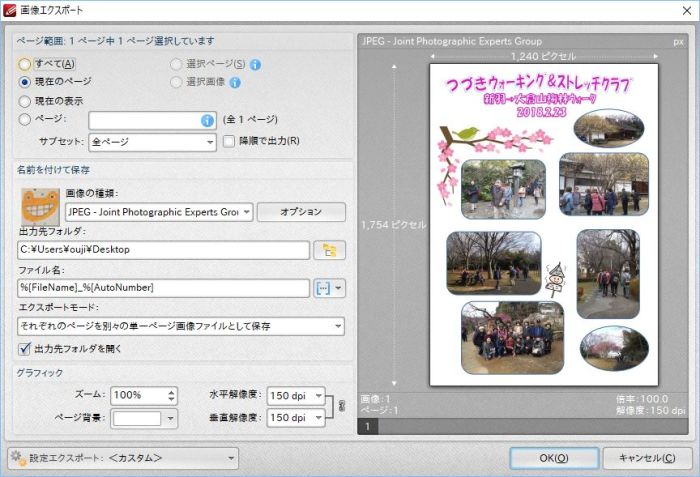This screenshot has width=700, height=477.
Task: Click the info icon inside the ページ field
Action: [208, 121]
